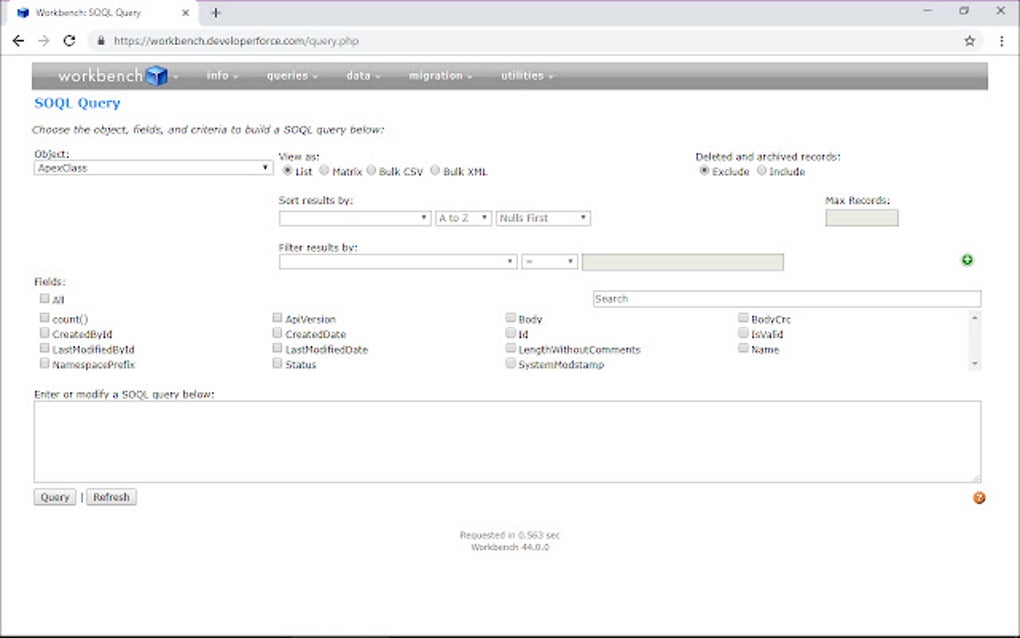Open the queries menu

(x=287, y=75)
